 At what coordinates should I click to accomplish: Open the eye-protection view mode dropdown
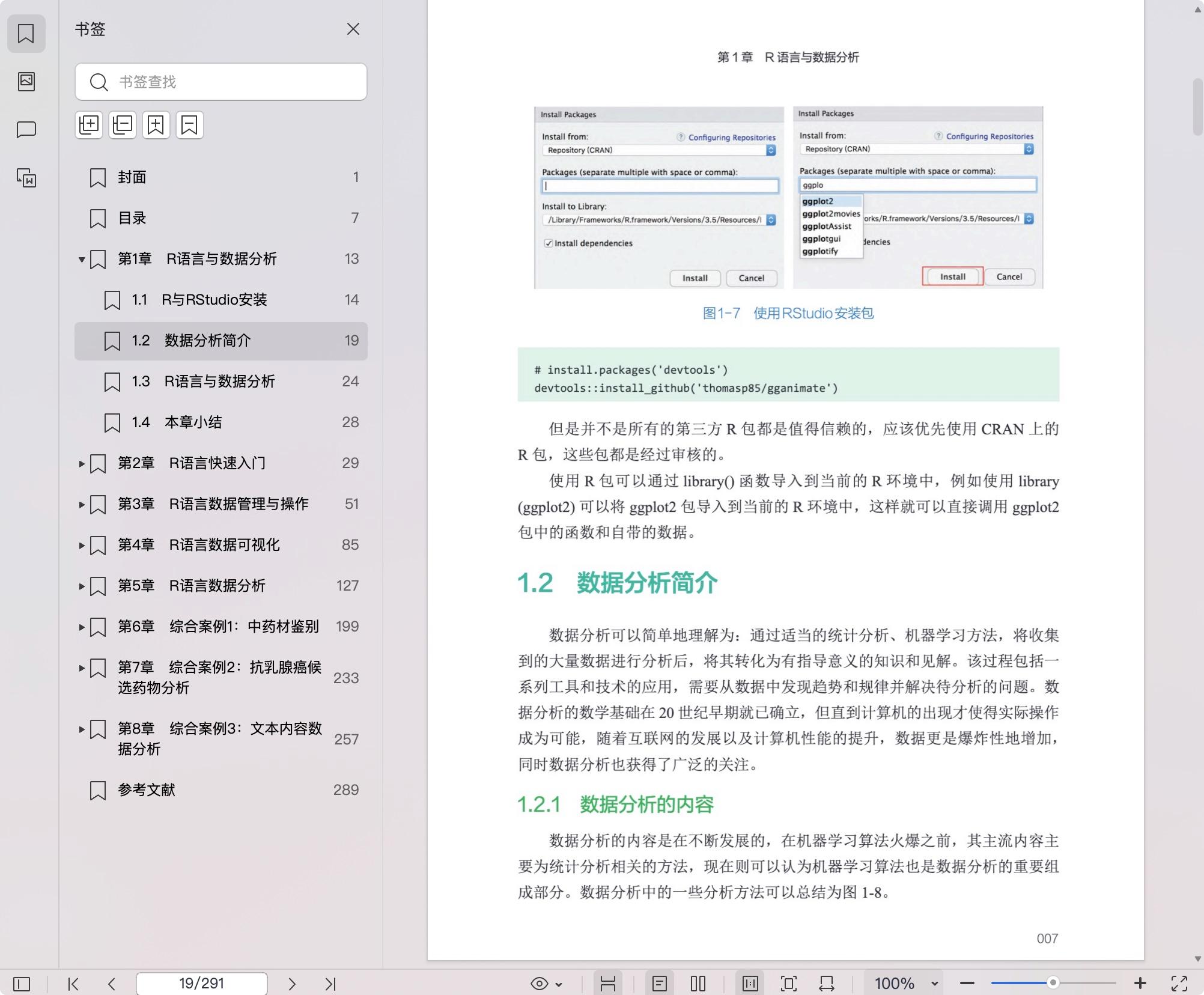coord(547,984)
